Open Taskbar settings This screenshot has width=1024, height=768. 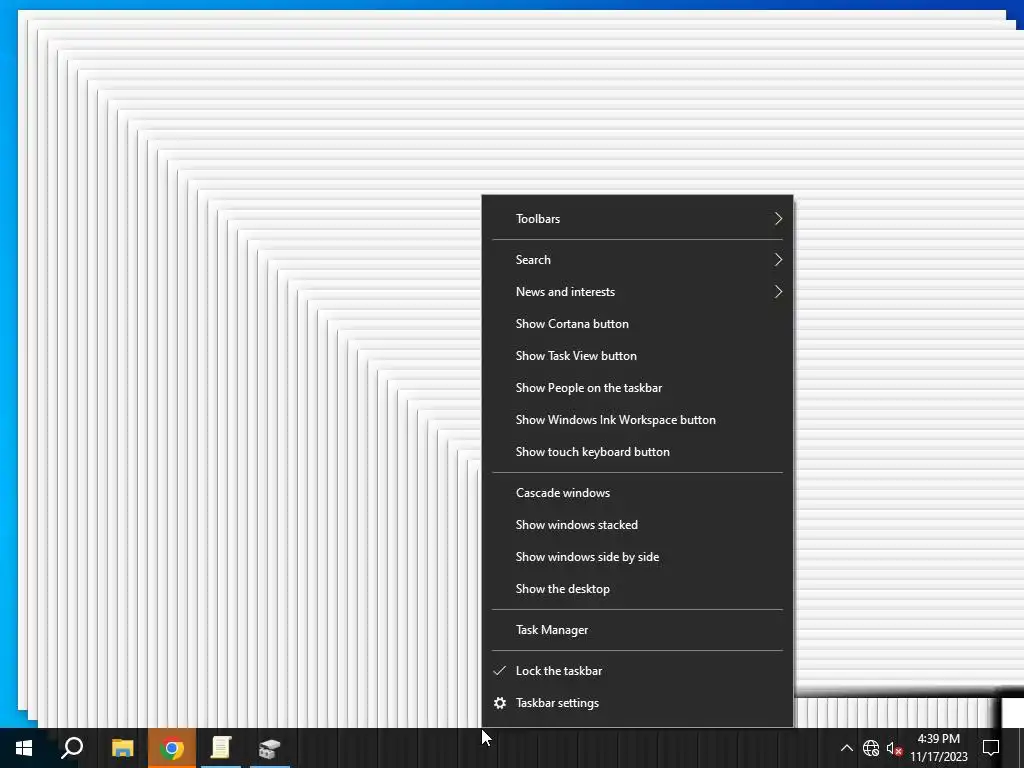coord(637,703)
